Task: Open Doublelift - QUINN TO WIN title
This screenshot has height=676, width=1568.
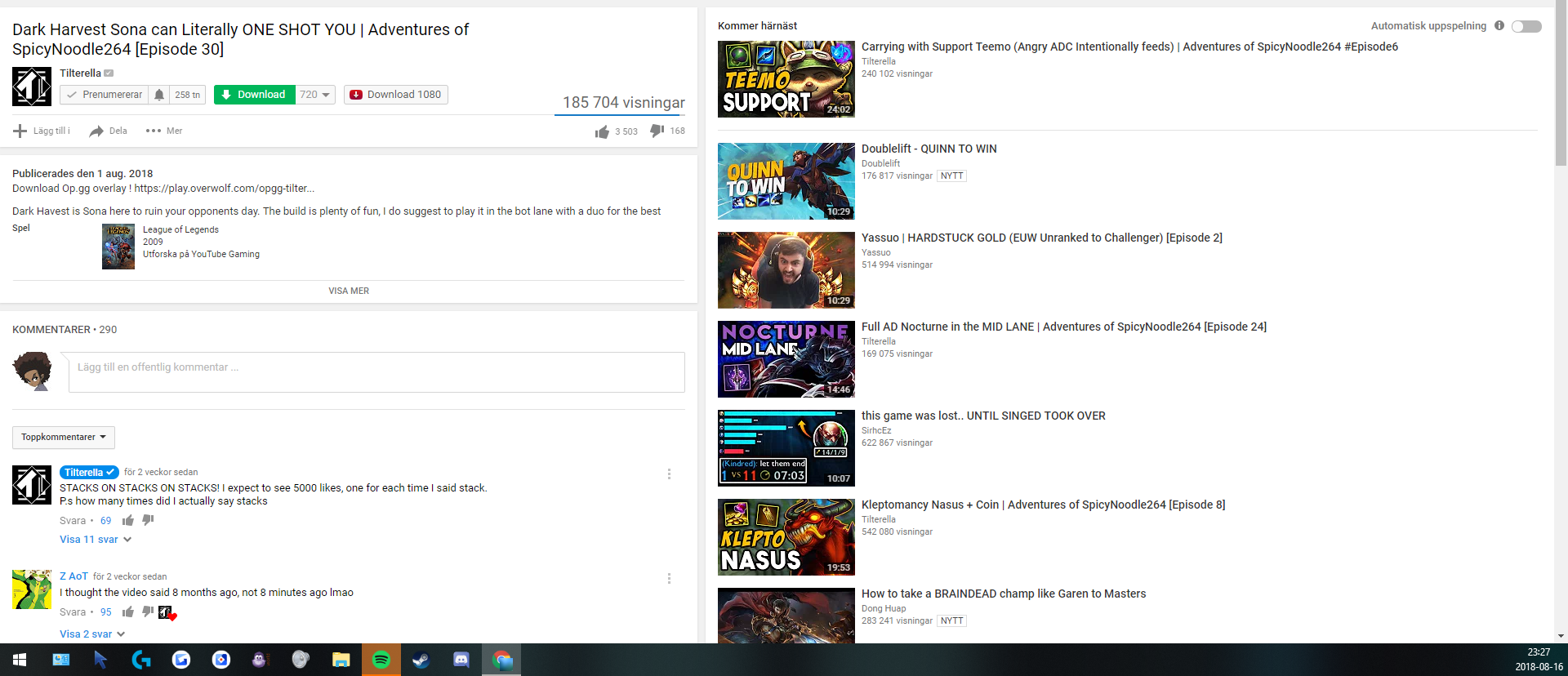Action: tap(929, 149)
